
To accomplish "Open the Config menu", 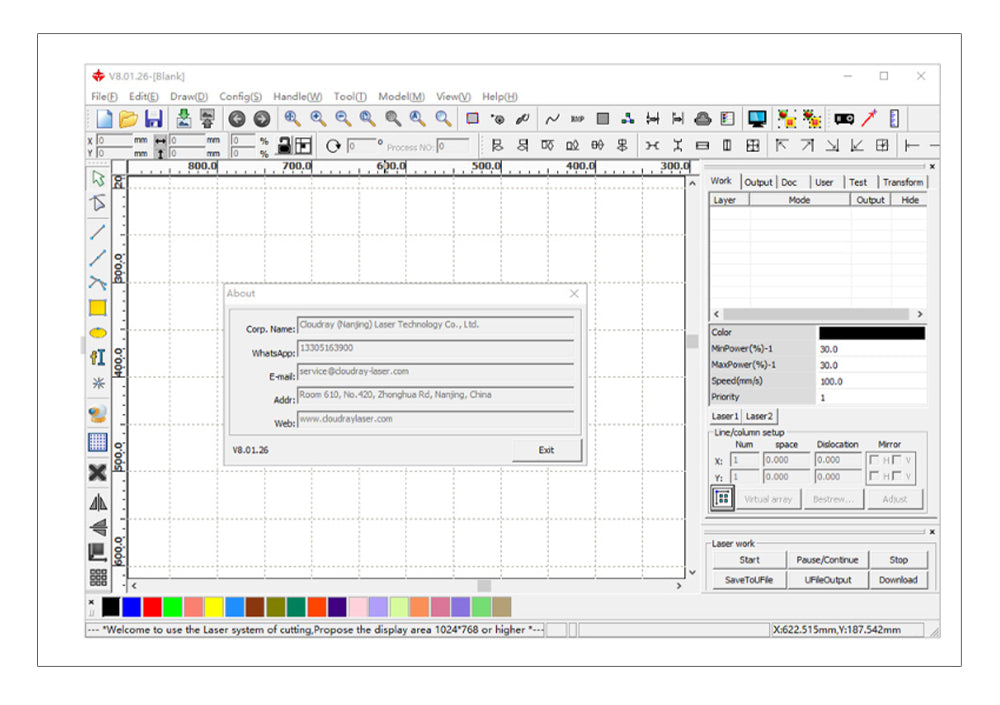I will tap(240, 97).
